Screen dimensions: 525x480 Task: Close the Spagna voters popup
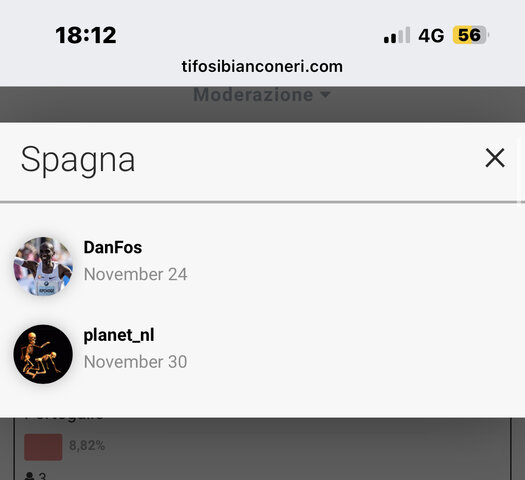click(x=495, y=158)
